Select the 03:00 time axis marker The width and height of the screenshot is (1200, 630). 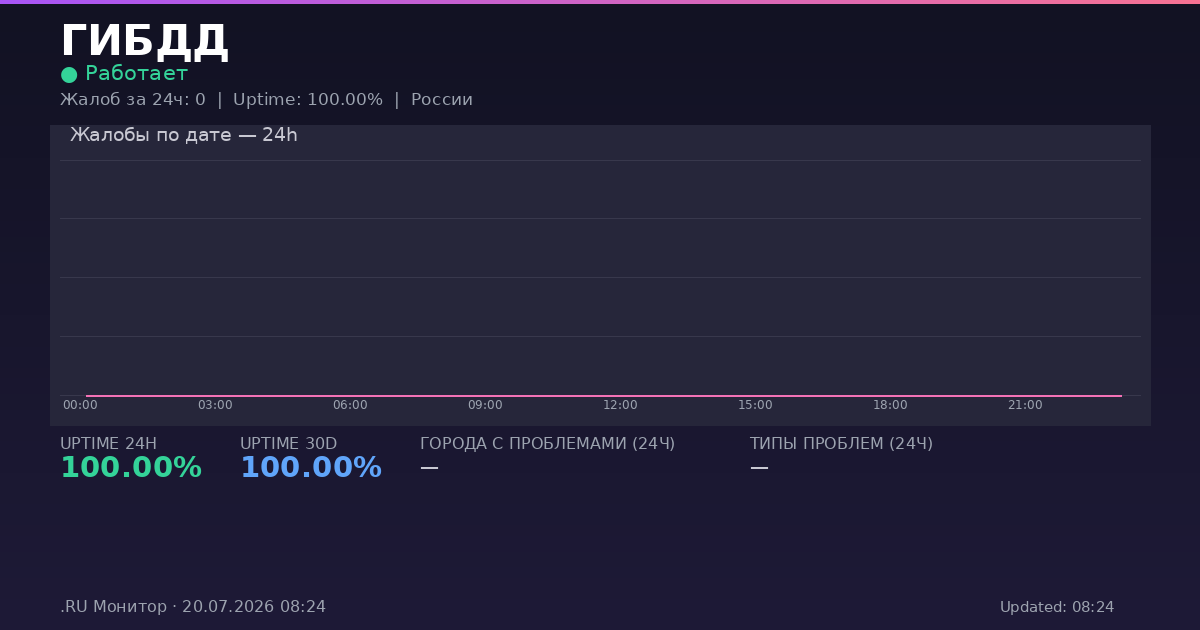pyautogui.click(x=215, y=405)
